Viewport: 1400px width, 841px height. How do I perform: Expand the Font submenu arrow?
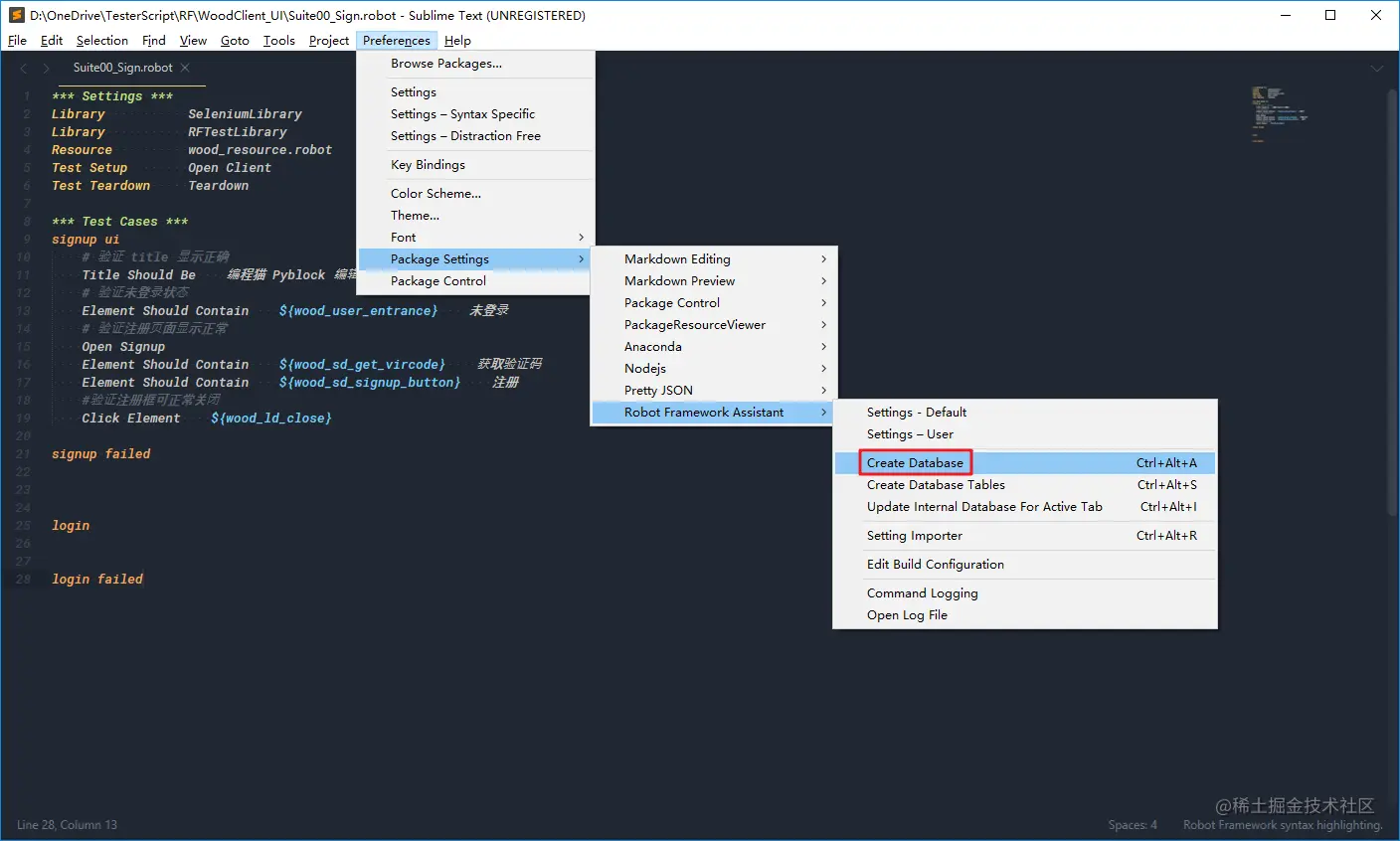[x=582, y=238]
